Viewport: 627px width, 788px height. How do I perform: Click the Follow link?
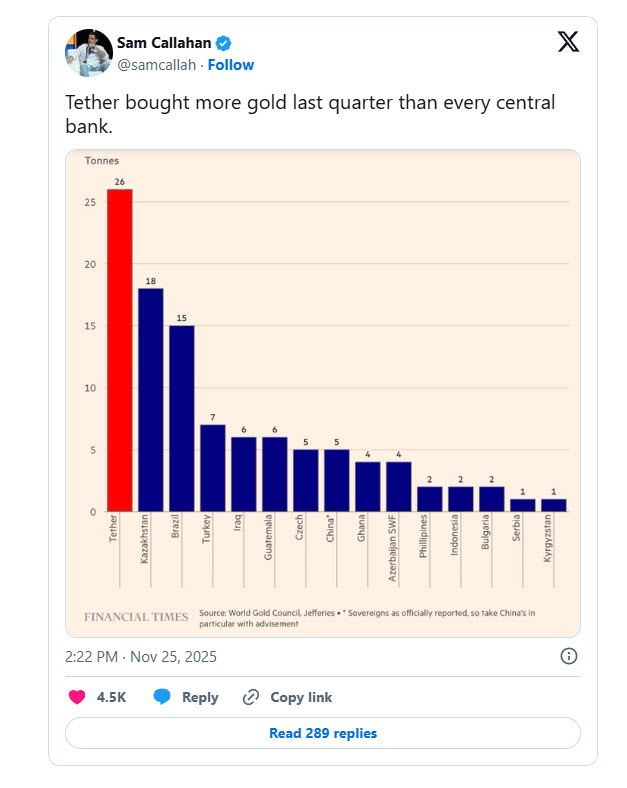click(x=231, y=65)
